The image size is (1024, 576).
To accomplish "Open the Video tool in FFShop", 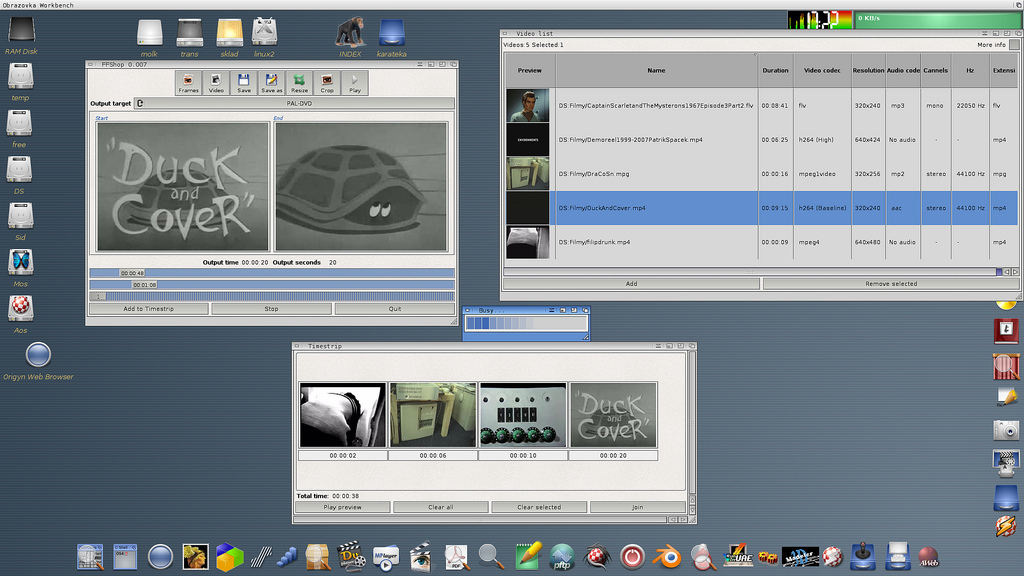I will click(x=216, y=82).
